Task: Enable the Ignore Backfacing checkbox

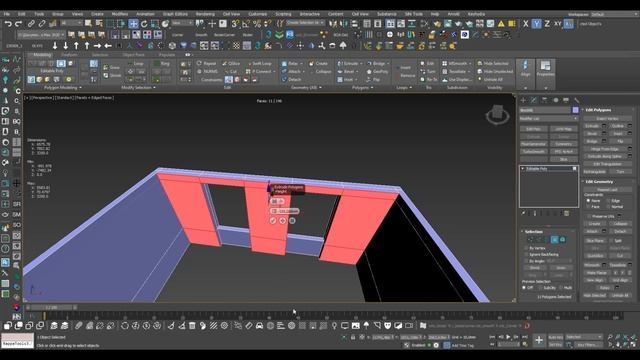Action: (x=526, y=254)
